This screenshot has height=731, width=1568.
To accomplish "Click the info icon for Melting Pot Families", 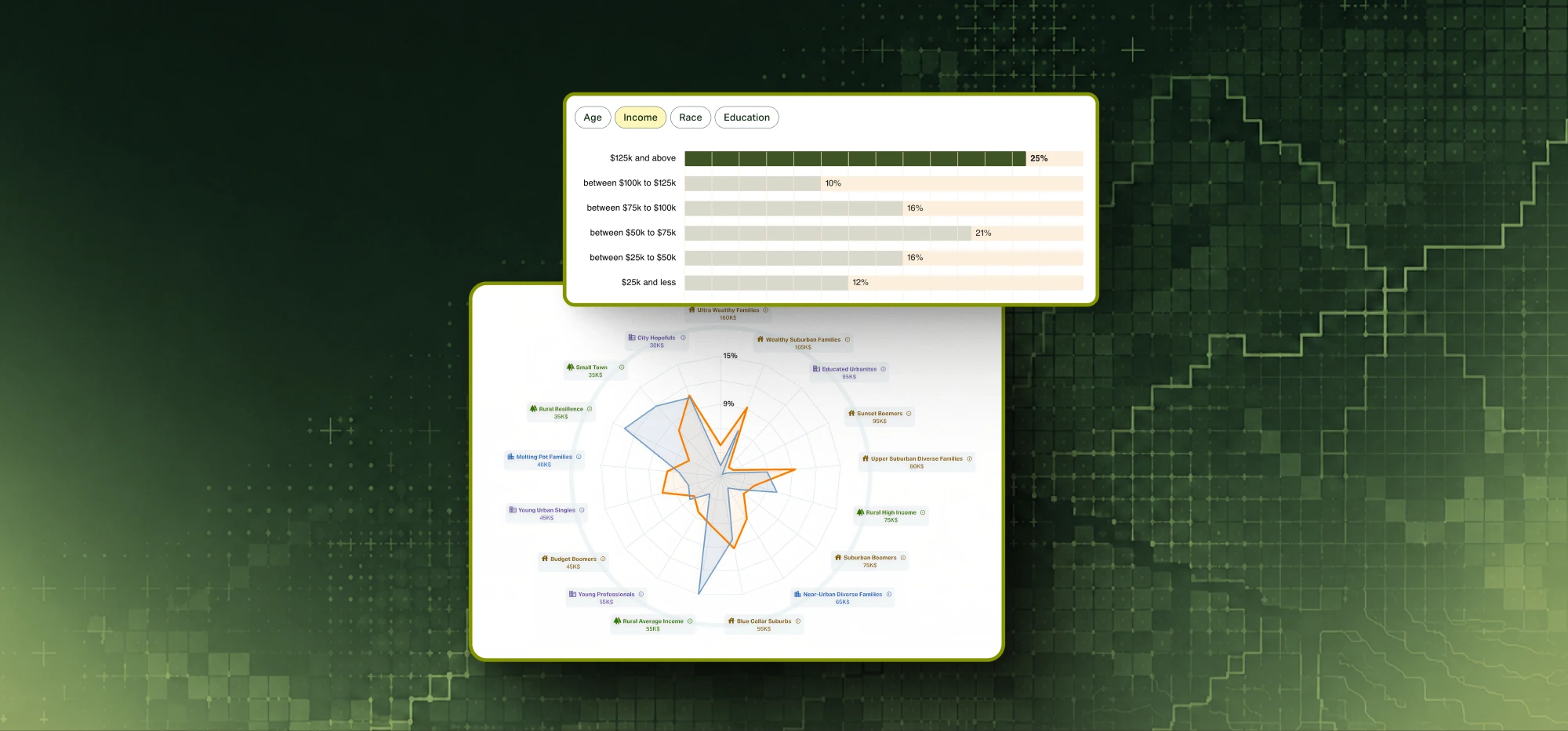I will (579, 457).
